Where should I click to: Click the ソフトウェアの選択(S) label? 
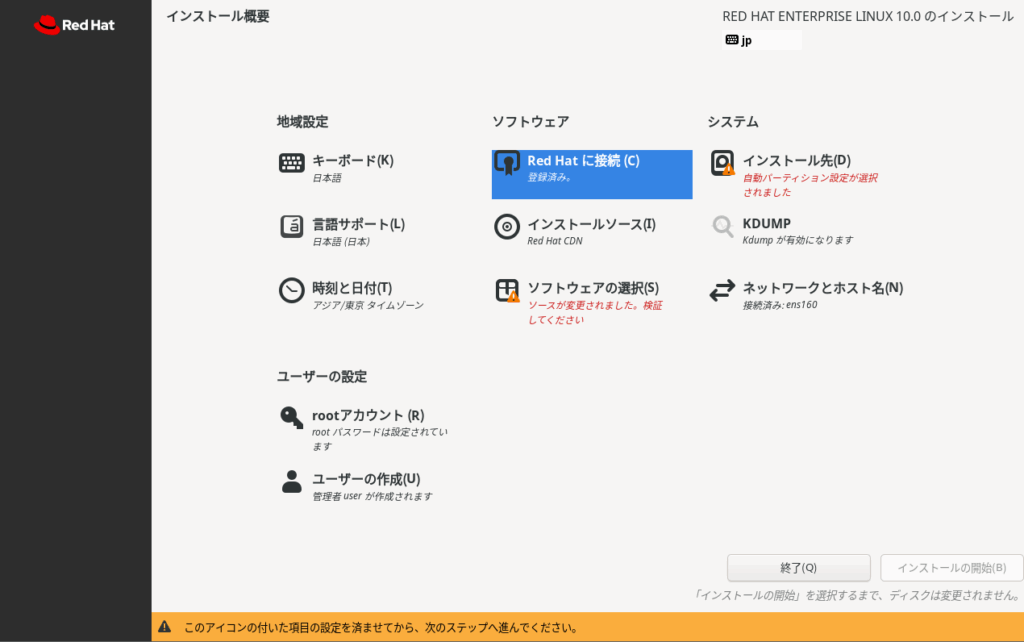tap(593, 288)
